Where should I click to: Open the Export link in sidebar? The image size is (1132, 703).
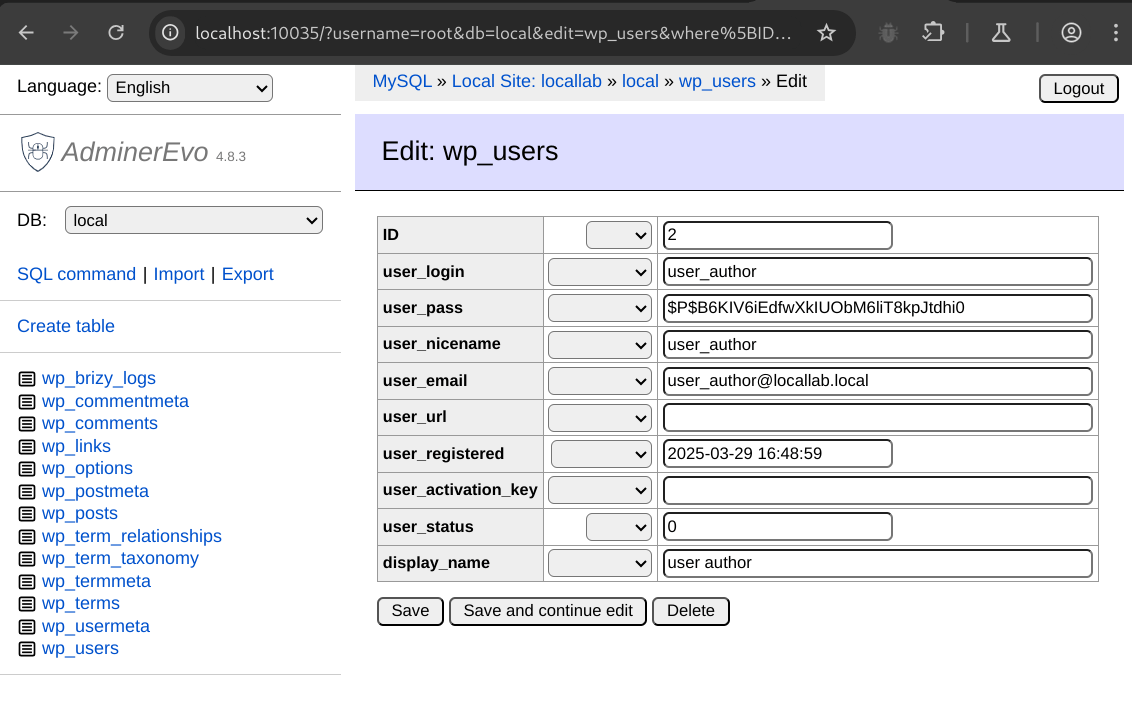click(x=247, y=274)
